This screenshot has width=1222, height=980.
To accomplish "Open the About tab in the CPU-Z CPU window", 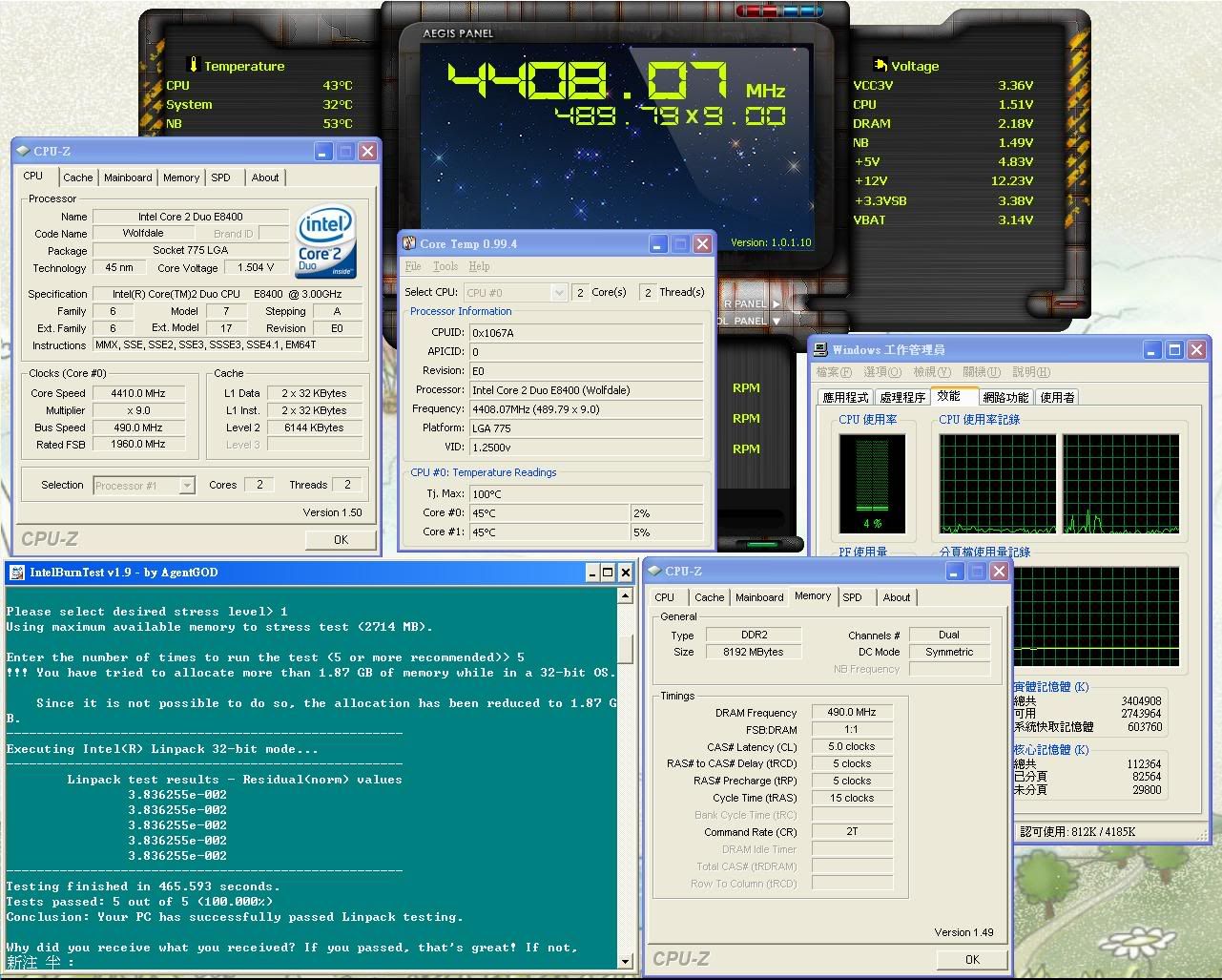I will click(x=265, y=177).
